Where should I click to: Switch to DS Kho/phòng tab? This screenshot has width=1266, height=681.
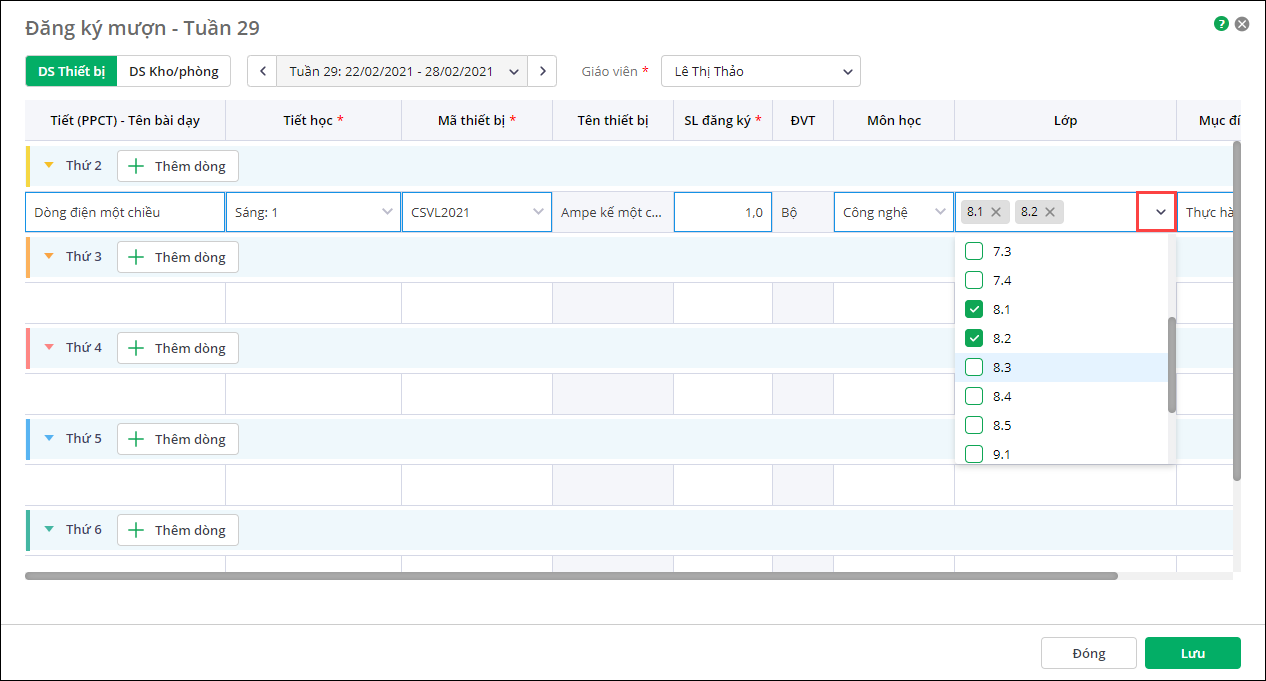(x=174, y=71)
